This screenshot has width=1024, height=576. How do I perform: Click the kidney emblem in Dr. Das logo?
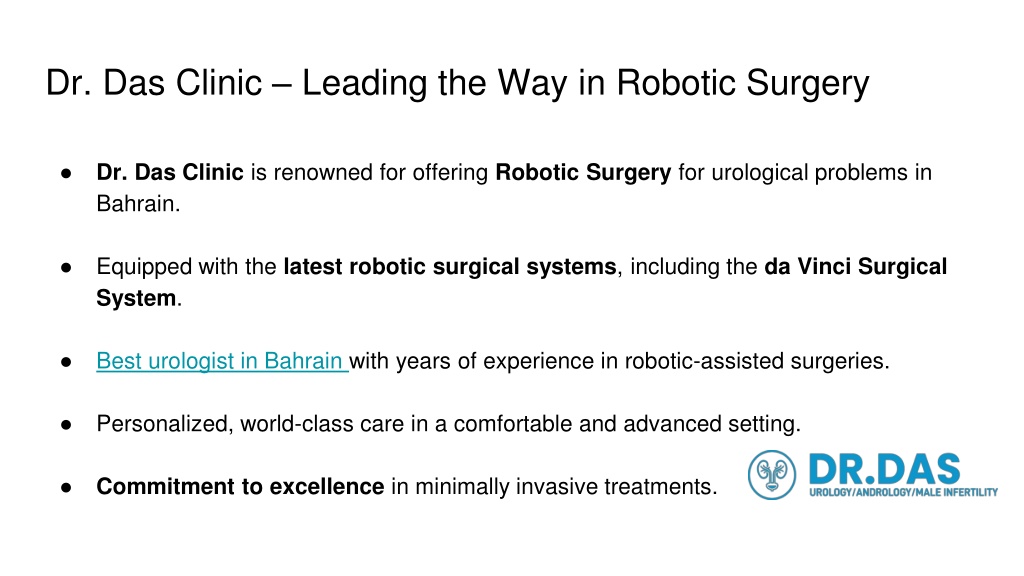[772, 475]
